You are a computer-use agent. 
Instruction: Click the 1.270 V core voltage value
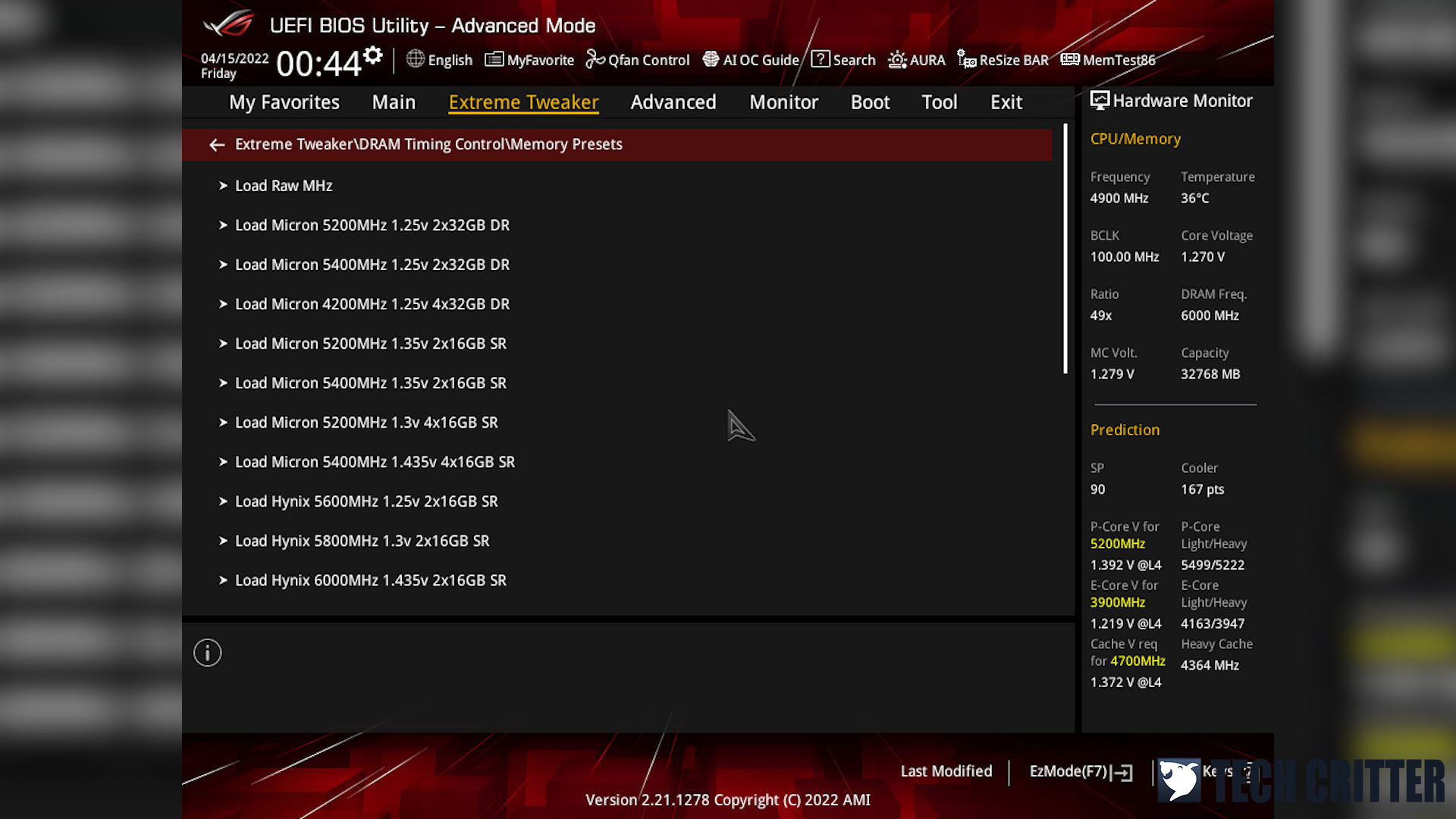[1202, 257]
